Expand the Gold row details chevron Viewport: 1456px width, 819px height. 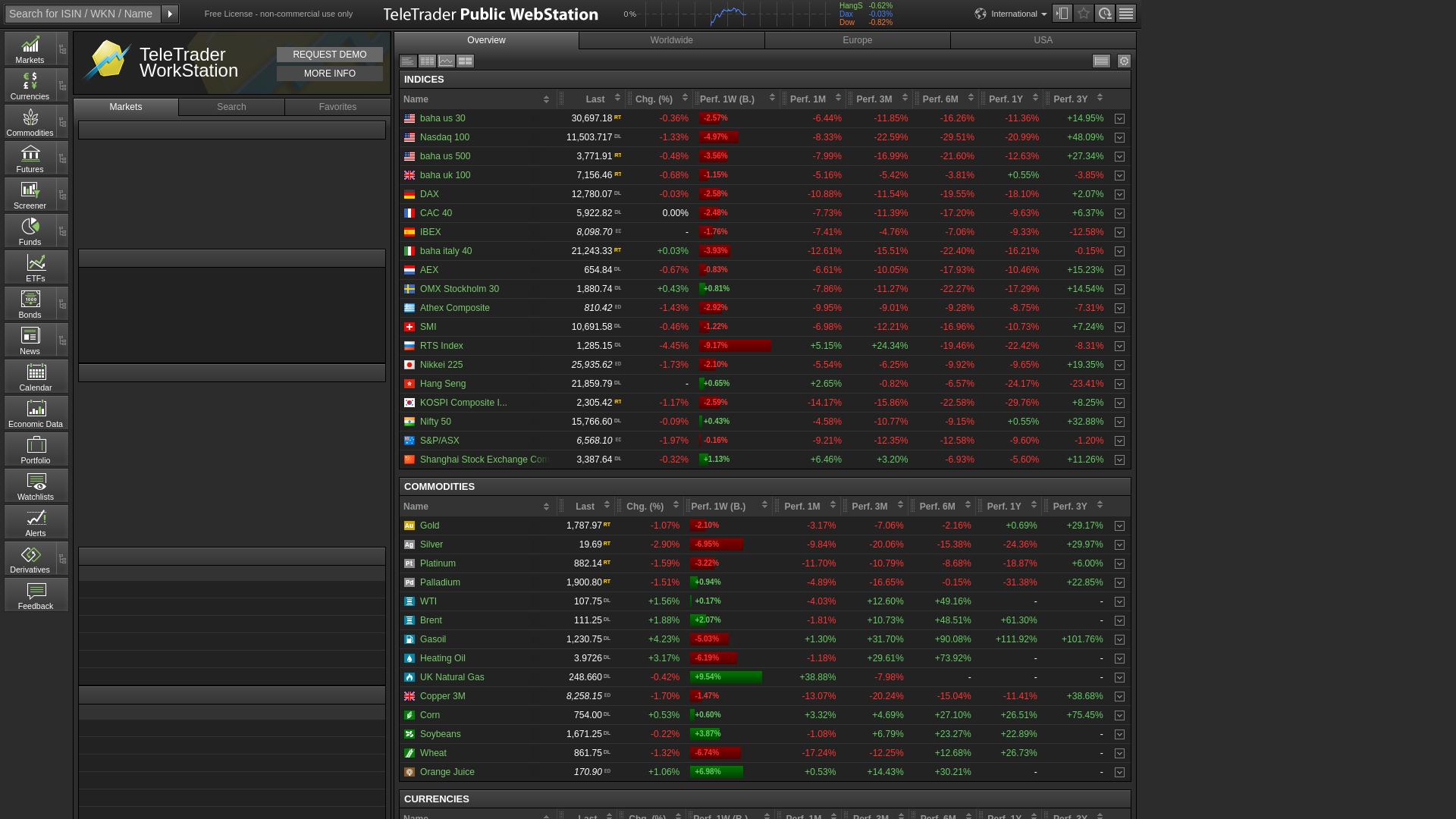click(x=1119, y=526)
